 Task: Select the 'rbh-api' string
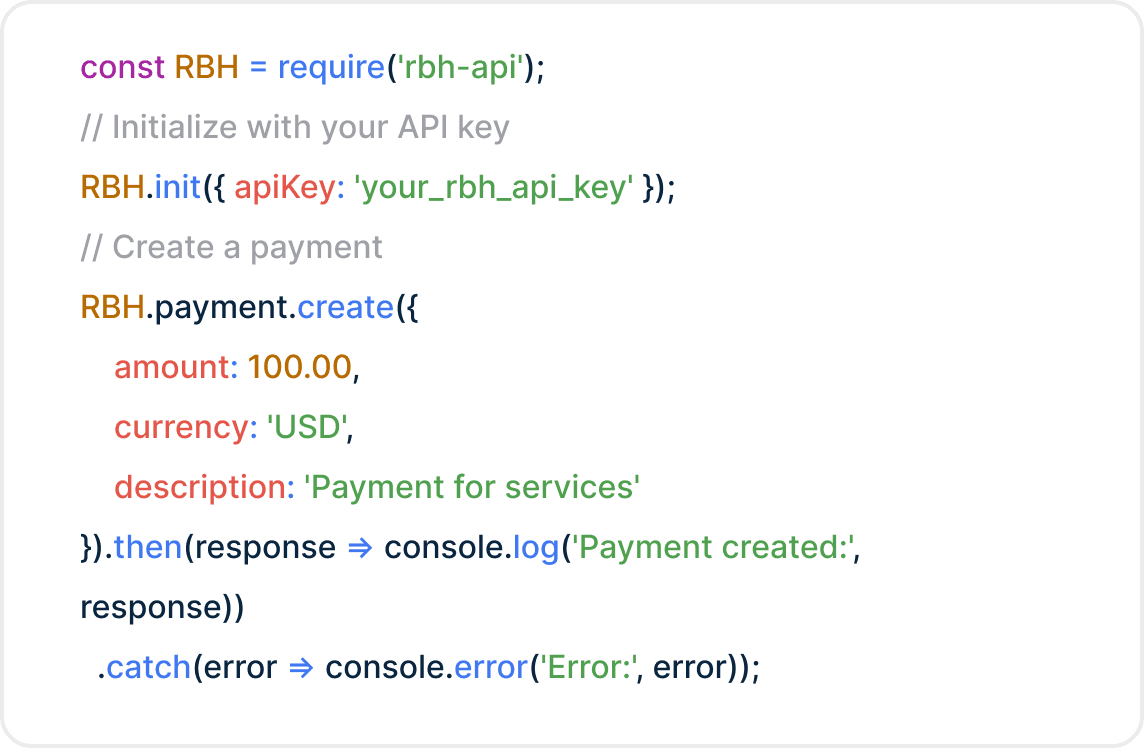[x=463, y=68]
